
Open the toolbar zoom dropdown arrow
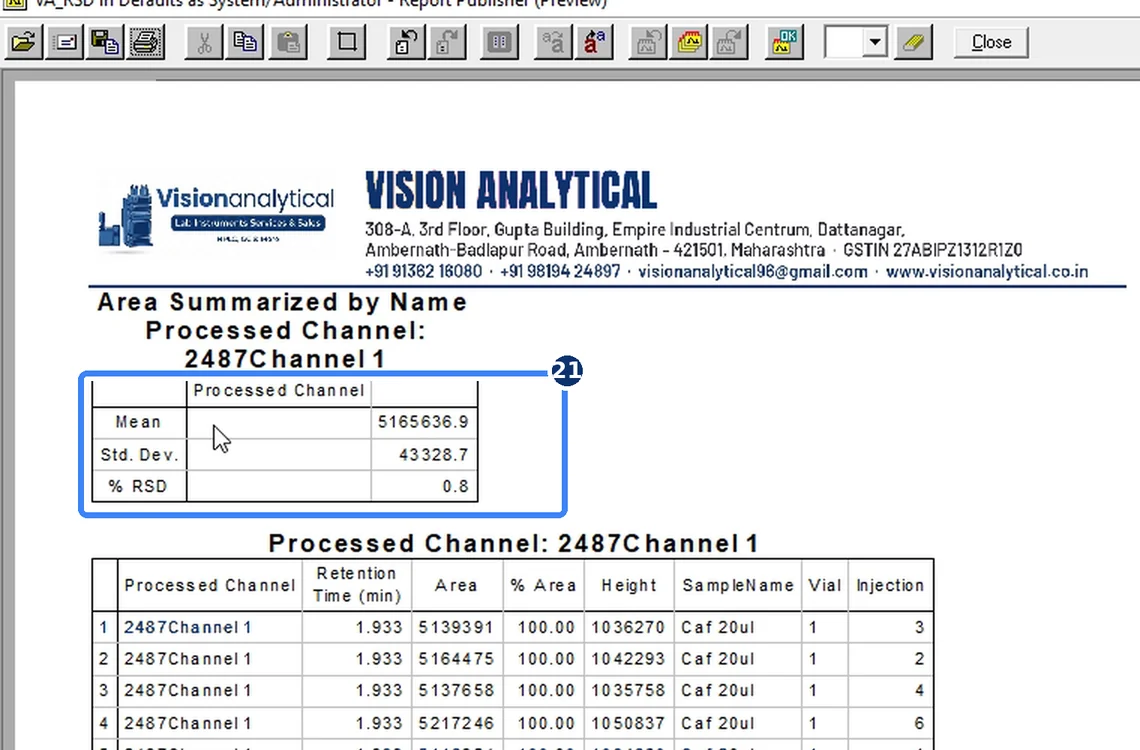pos(875,42)
